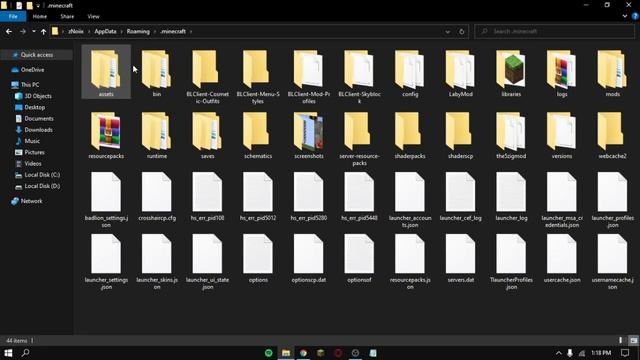Click the Search .minecraft field
Image resolution: width=640 pixels, height=360 pixels.
coord(554,31)
